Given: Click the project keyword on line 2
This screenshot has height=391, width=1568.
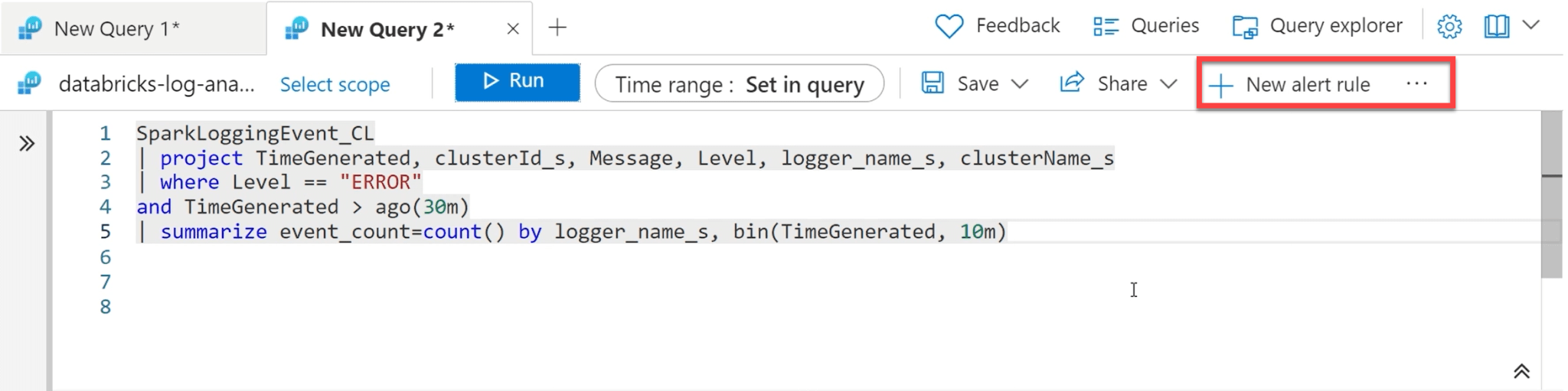Looking at the screenshot, I should click(x=201, y=158).
